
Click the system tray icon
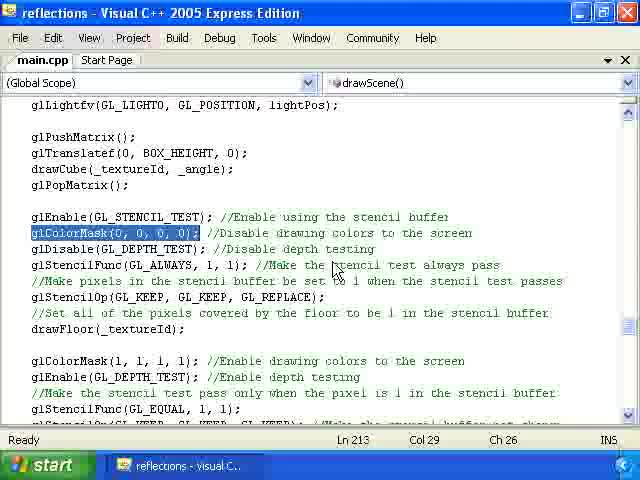[x=624, y=466]
